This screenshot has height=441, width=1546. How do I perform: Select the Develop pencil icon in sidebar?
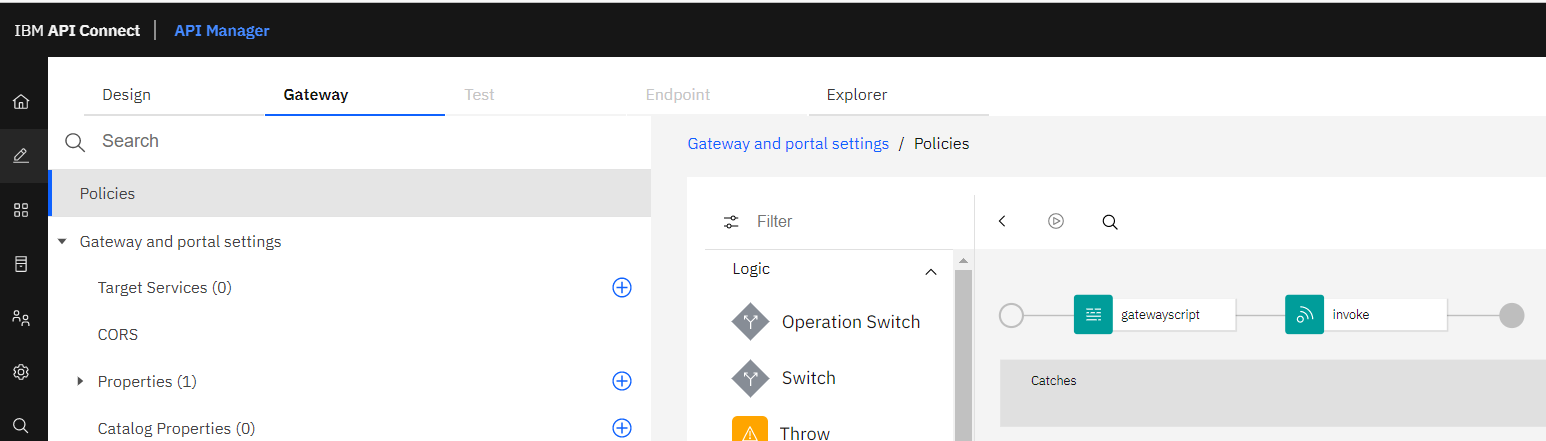(21, 155)
